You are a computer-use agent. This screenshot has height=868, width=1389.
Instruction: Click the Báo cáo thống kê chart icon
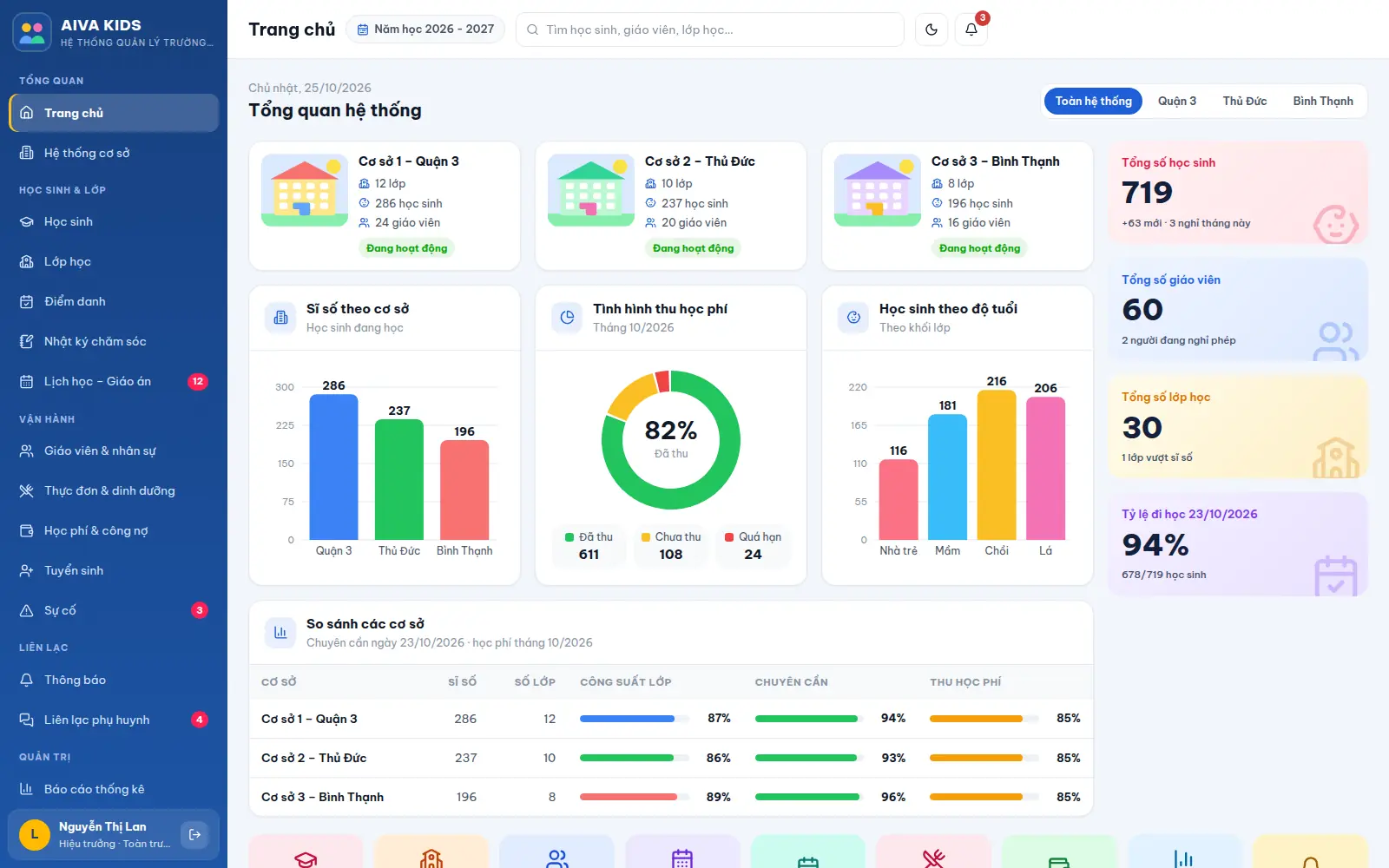pyautogui.click(x=27, y=789)
